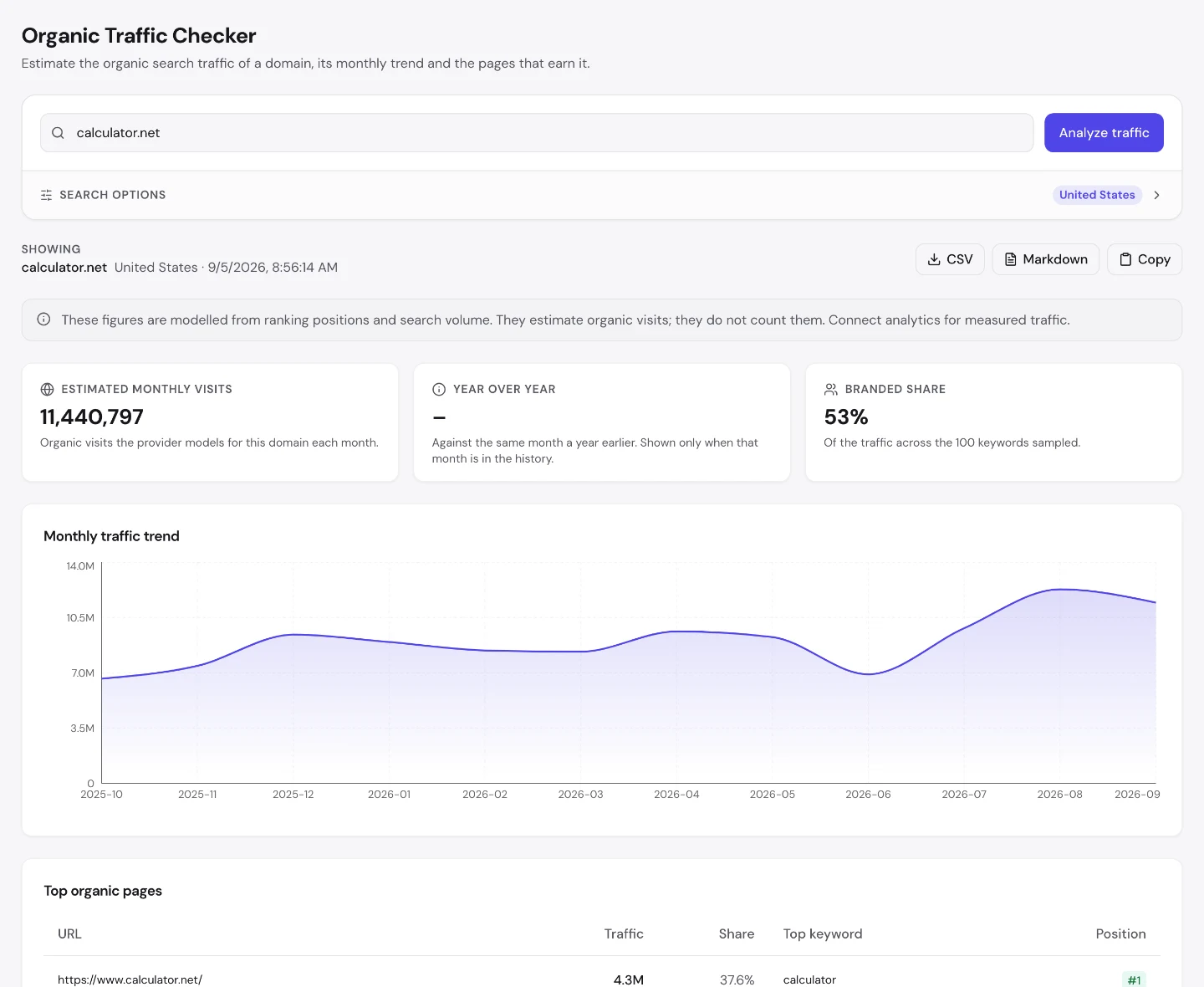The height and width of the screenshot is (987, 1204).
Task: Expand search options with the chevron arrow
Action: [x=1156, y=195]
